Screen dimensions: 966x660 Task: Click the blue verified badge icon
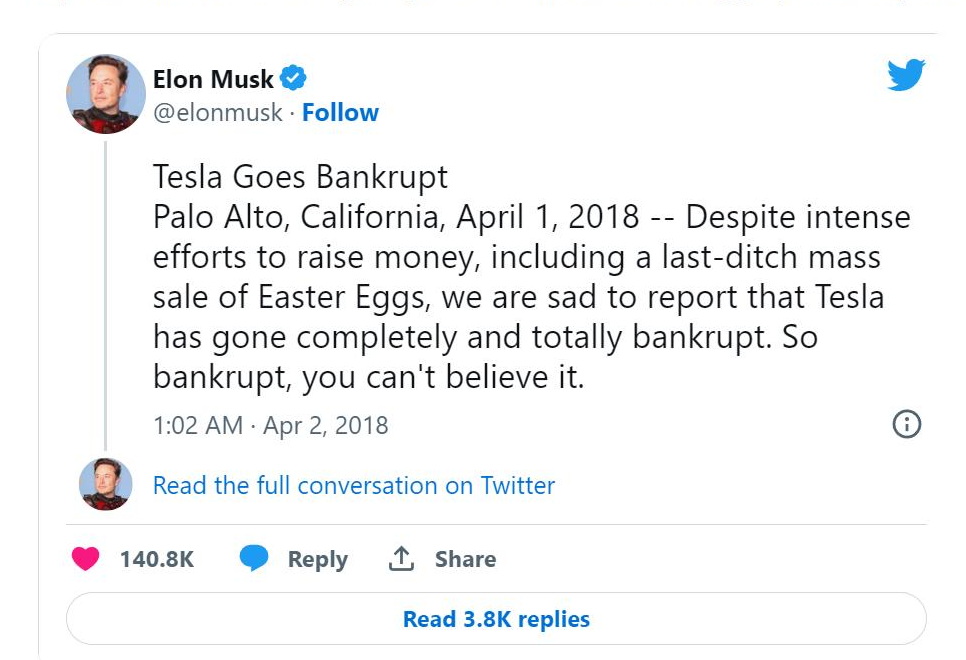point(293,78)
